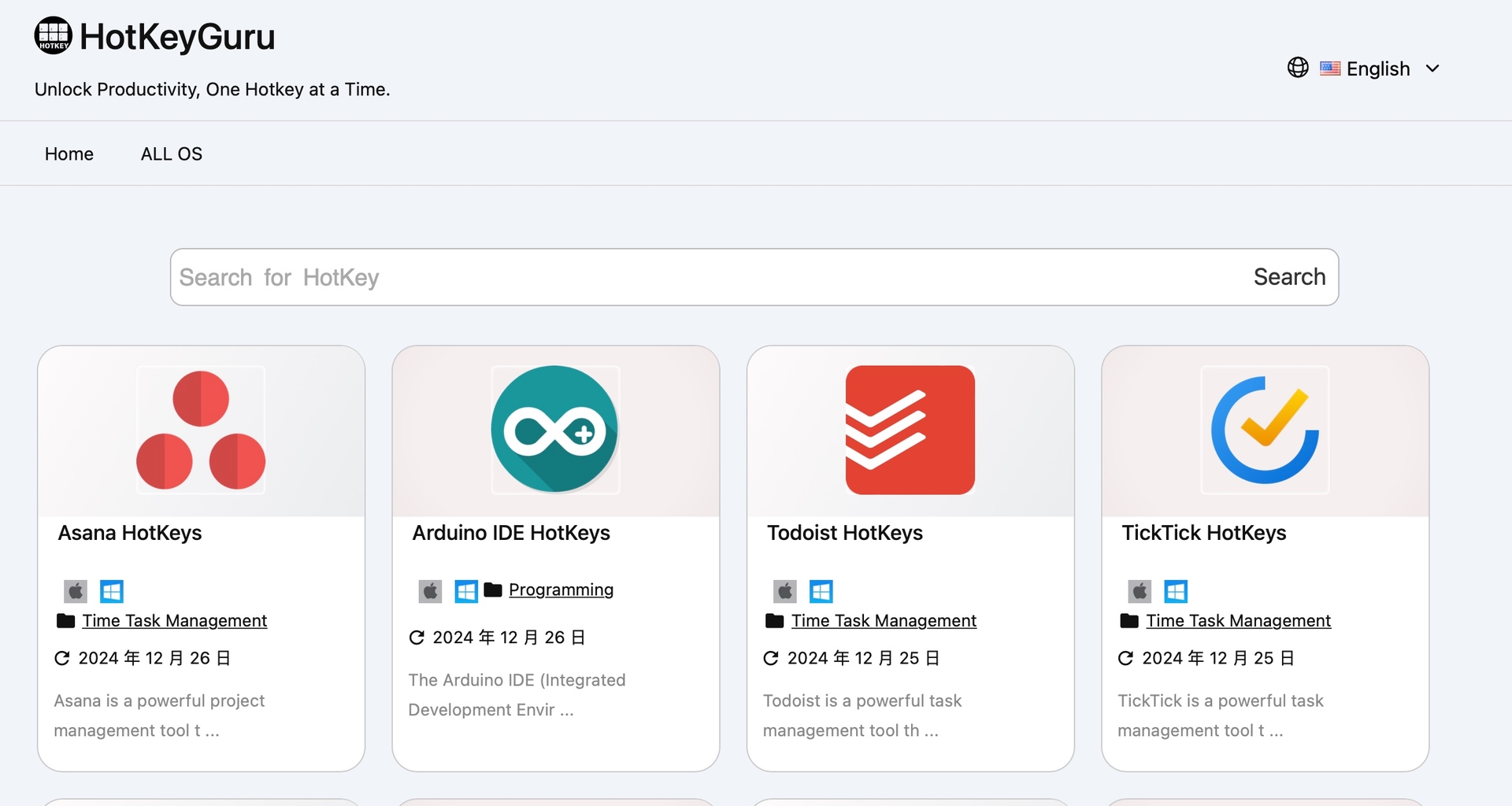Open Asana HotKeys title
Image resolution: width=1512 pixels, height=806 pixels.
pos(130,533)
